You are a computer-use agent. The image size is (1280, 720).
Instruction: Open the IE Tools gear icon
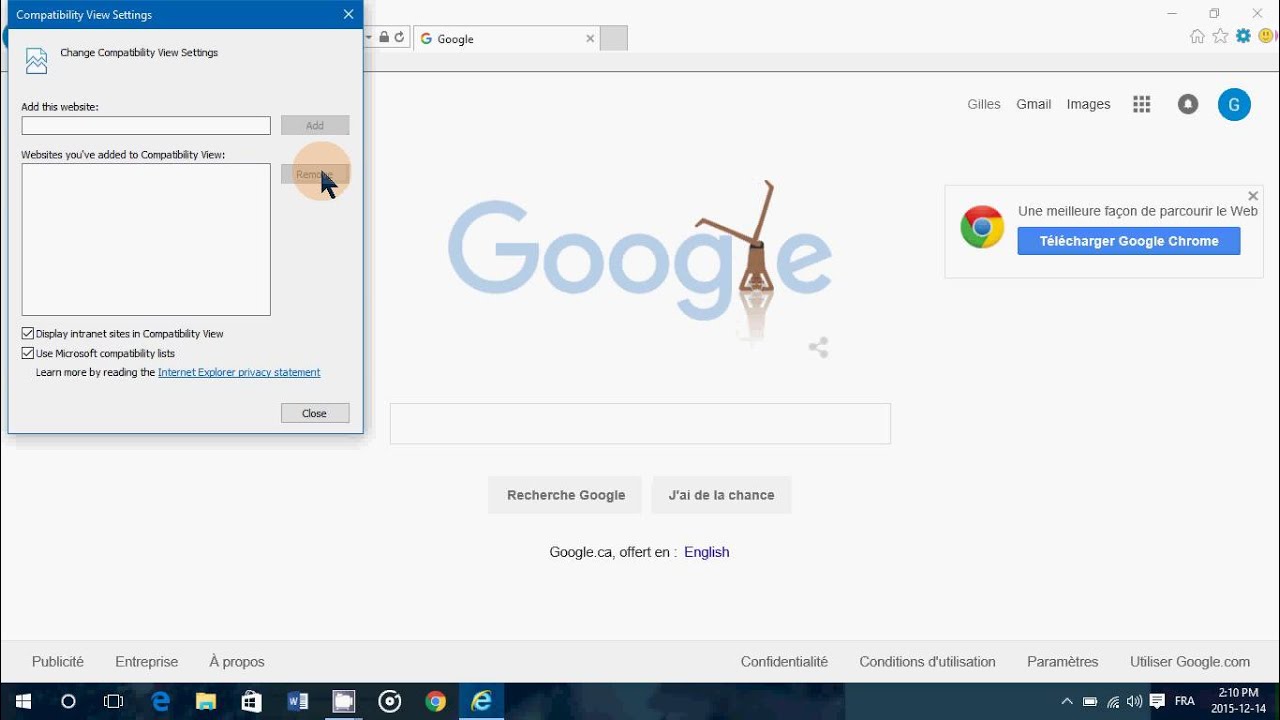click(x=1243, y=36)
